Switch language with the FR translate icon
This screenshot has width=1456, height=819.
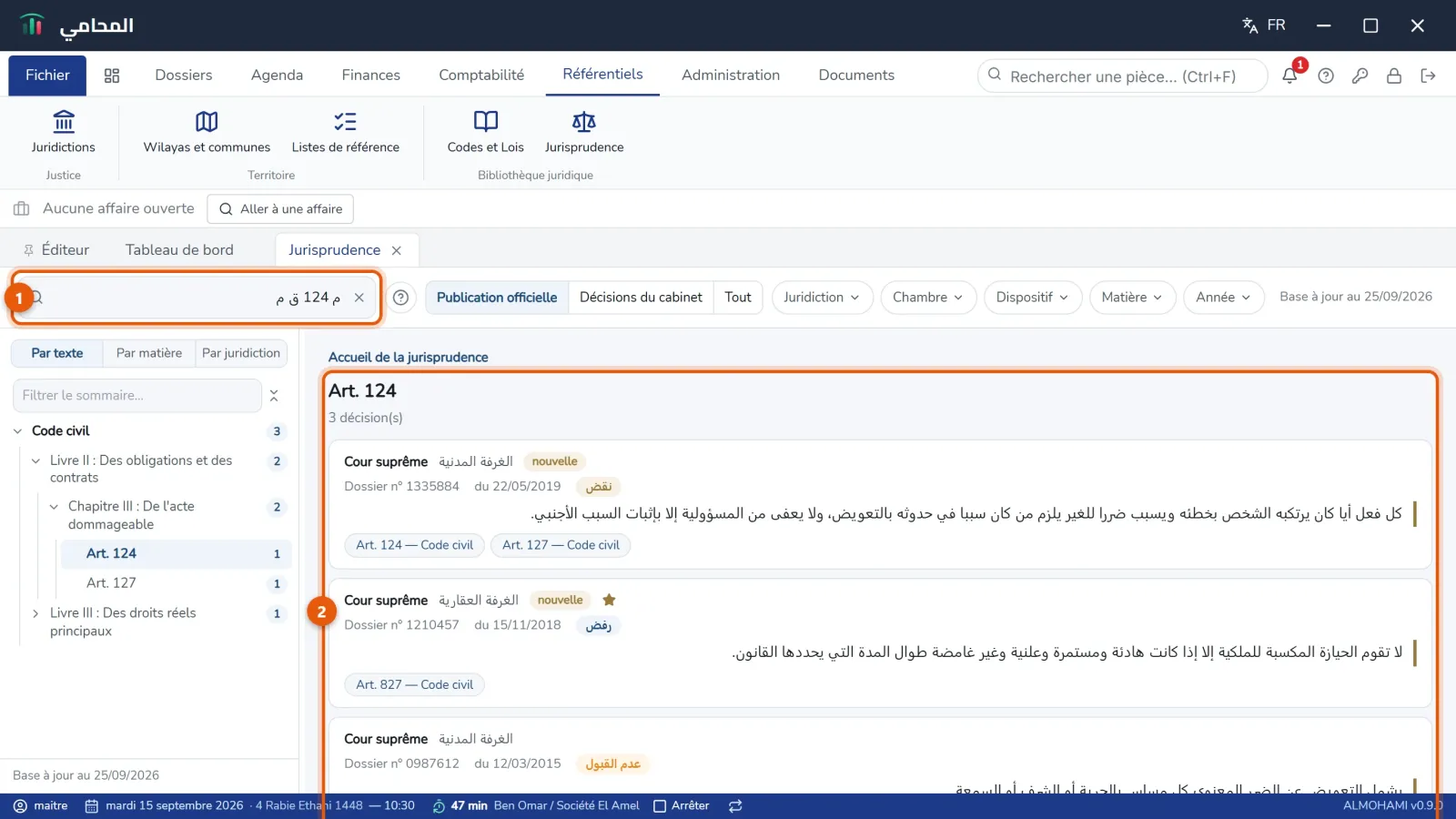point(1264,25)
